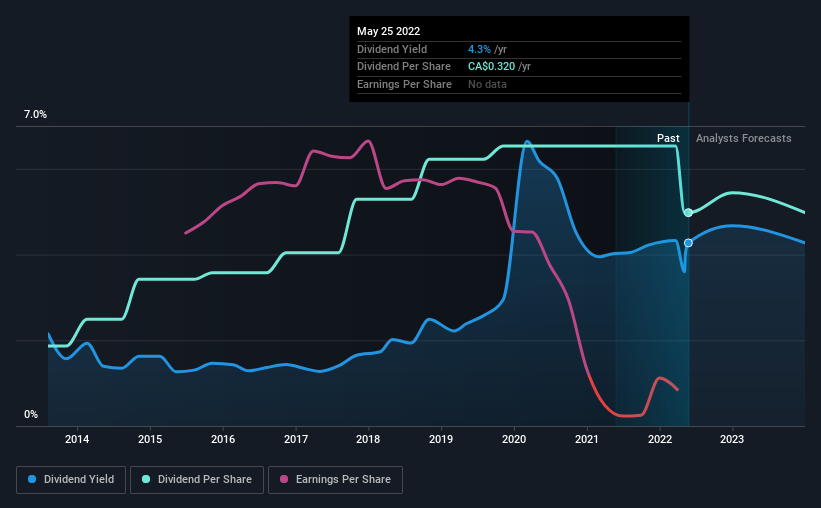Toggle the Earnings Per Share legend button
Screen dimensions: 821x508
[335, 480]
